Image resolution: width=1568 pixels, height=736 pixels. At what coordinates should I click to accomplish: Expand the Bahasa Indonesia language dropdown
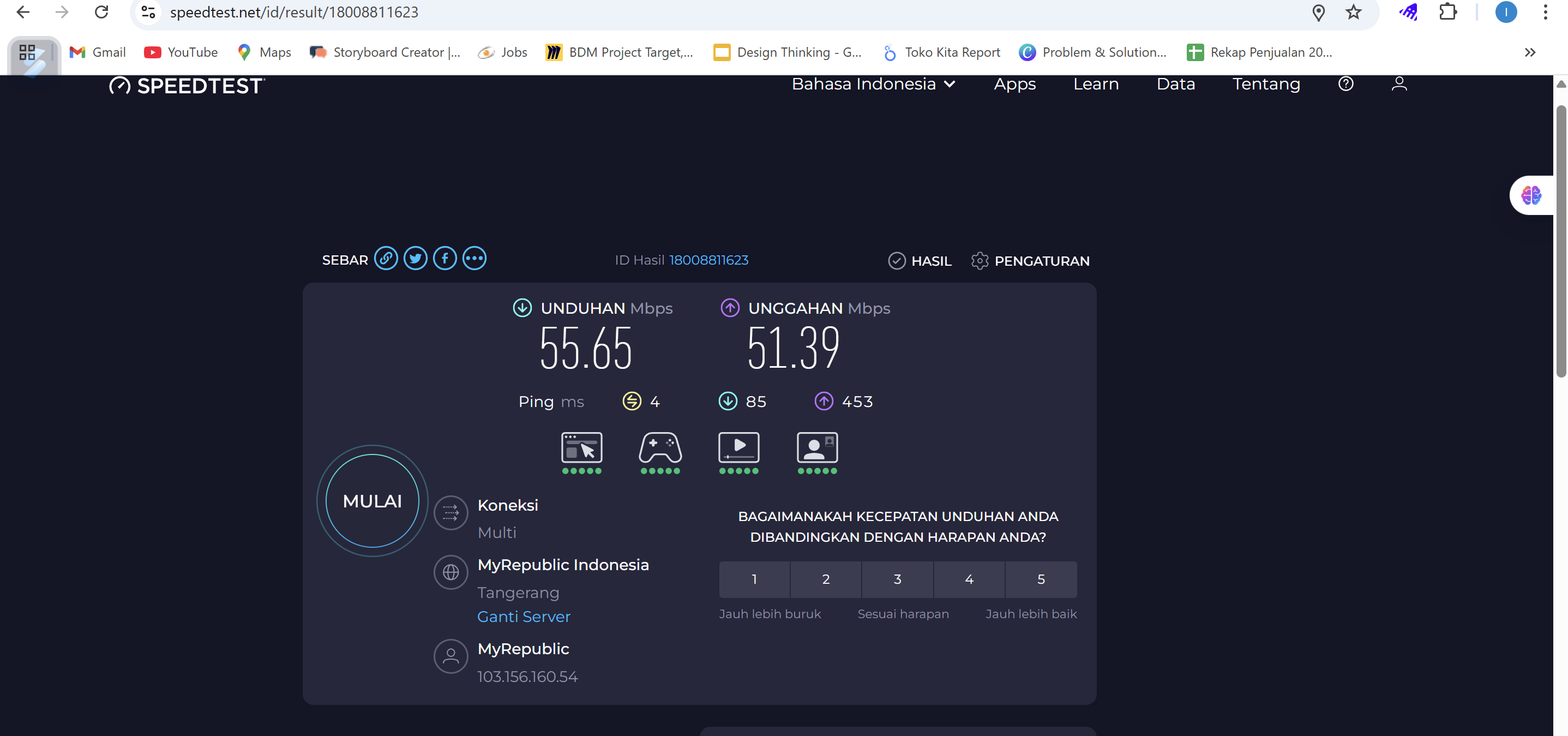[x=874, y=84]
